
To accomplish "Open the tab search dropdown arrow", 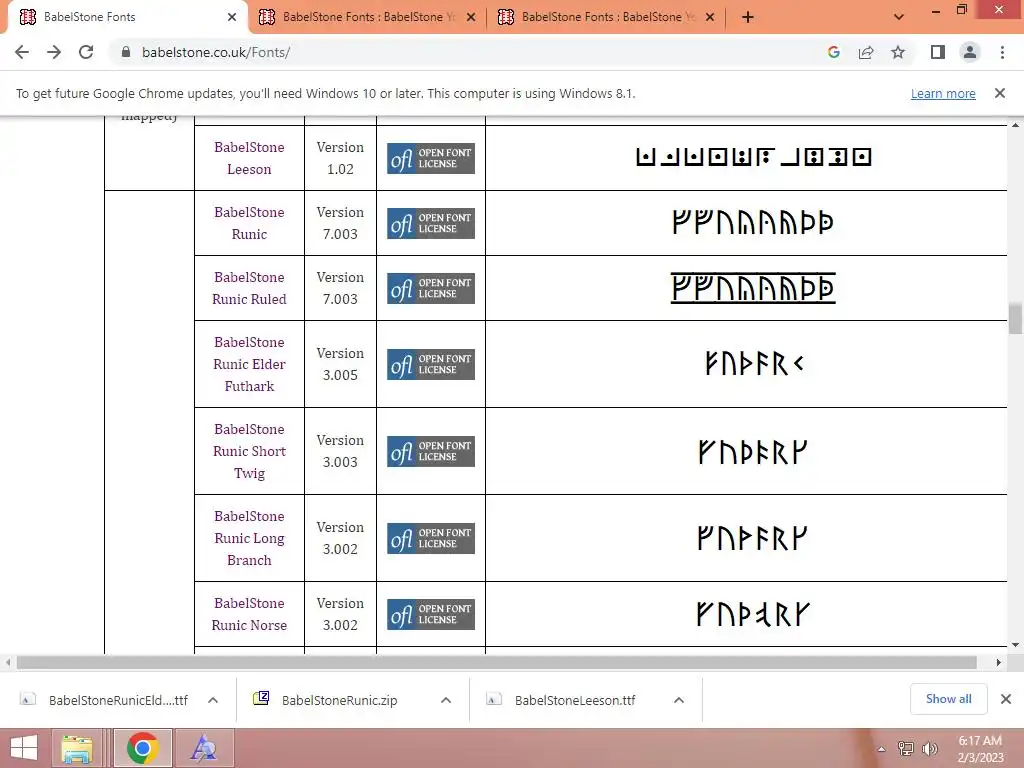I will tap(899, 18).
